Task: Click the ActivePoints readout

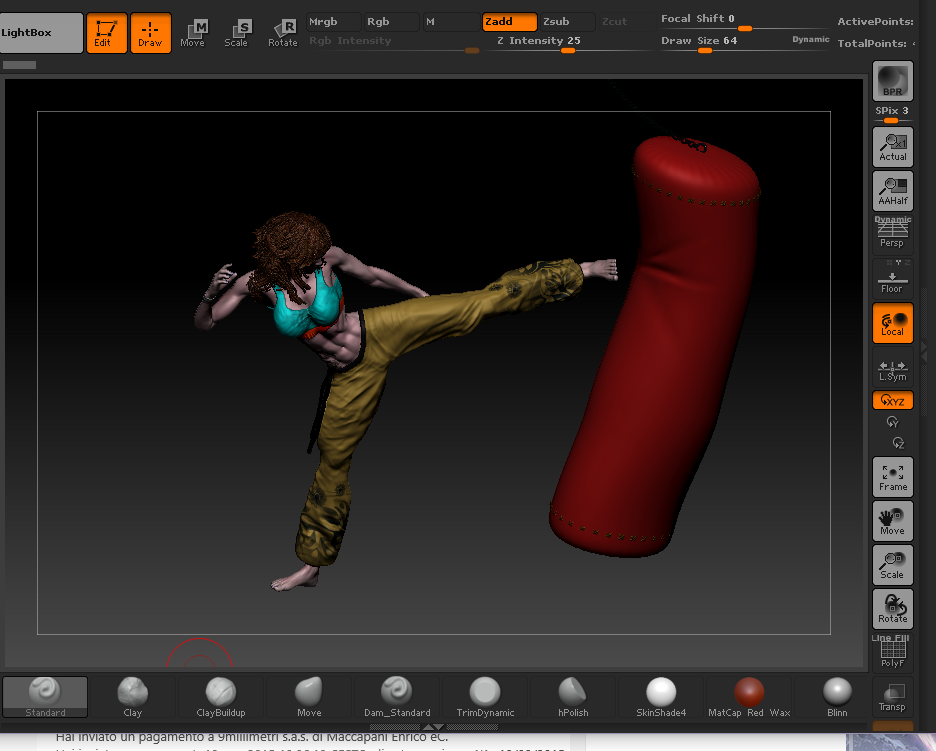Action: (876, 21)
